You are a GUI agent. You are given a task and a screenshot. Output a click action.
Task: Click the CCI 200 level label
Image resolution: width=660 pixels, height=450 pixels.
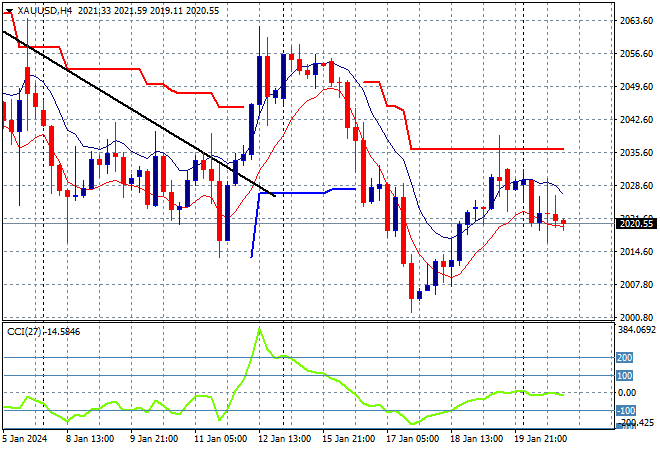pyautogui.click(x=625, y=358)
